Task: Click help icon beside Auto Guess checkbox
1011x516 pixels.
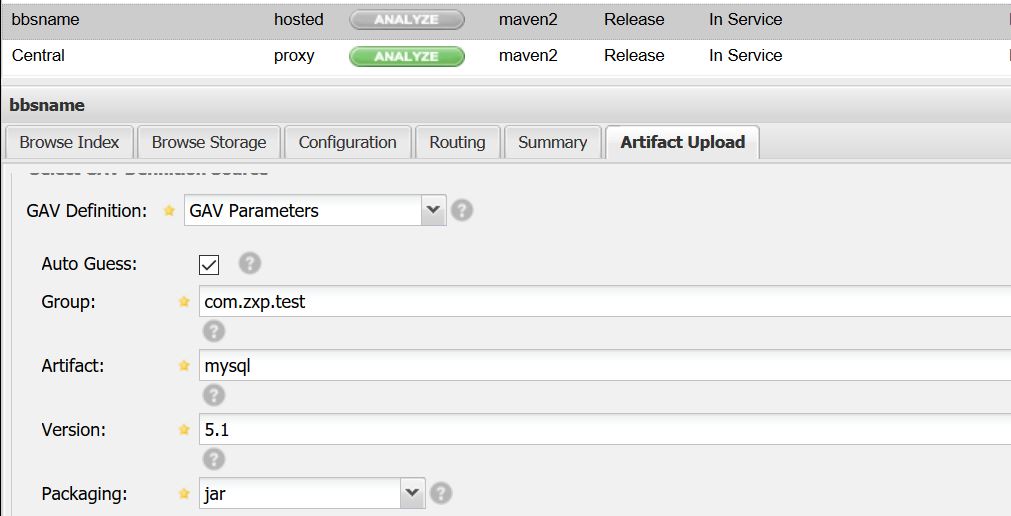Action: (x=250, y=263)
